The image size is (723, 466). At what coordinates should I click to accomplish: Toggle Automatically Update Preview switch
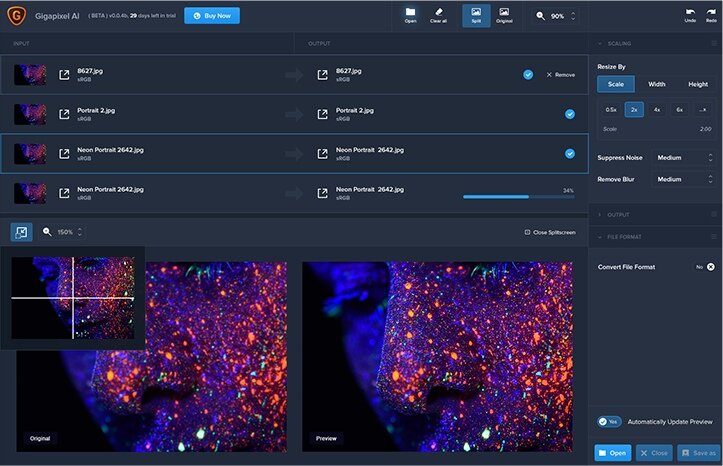pos(609,422)
